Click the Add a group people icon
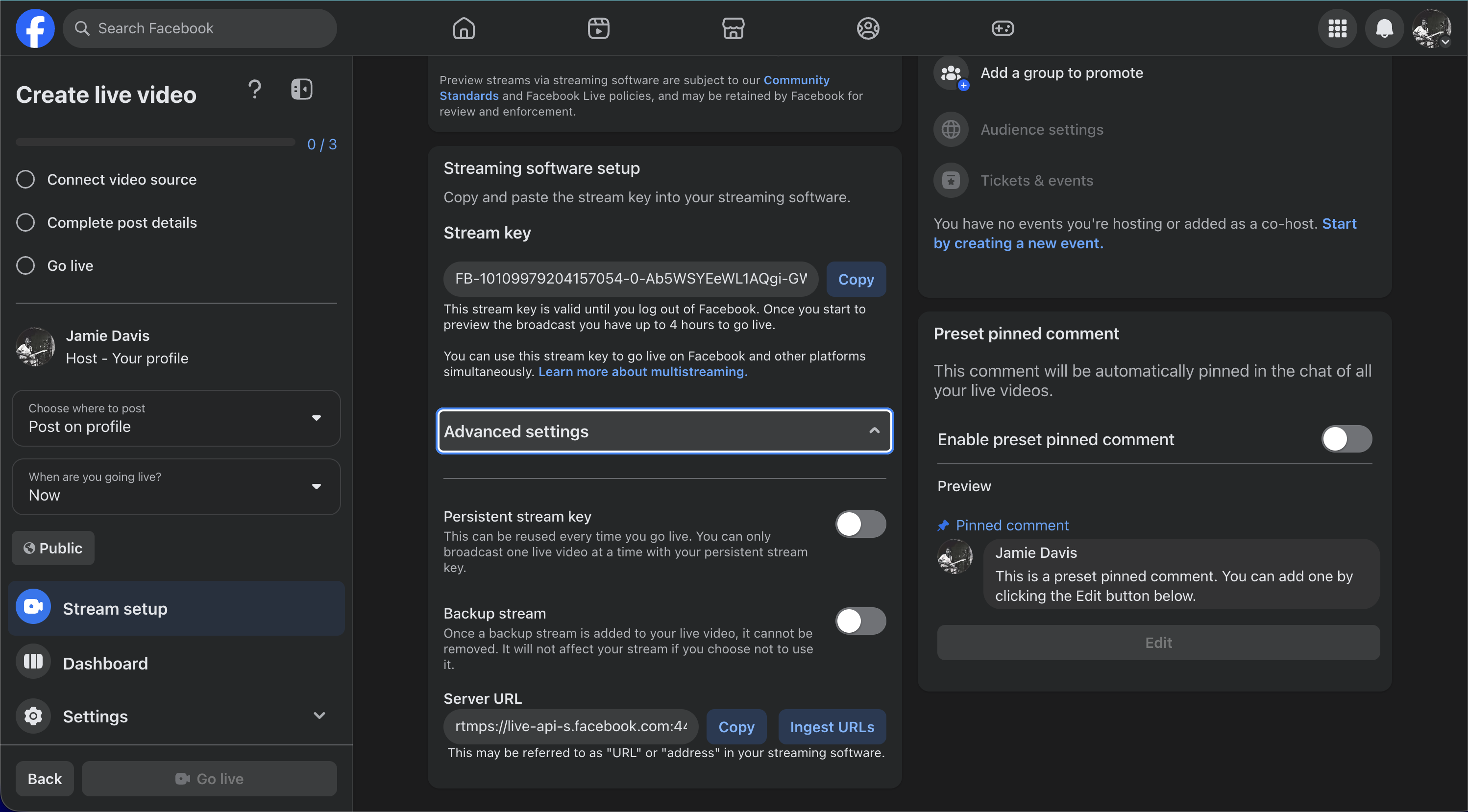 pos(951,73)
